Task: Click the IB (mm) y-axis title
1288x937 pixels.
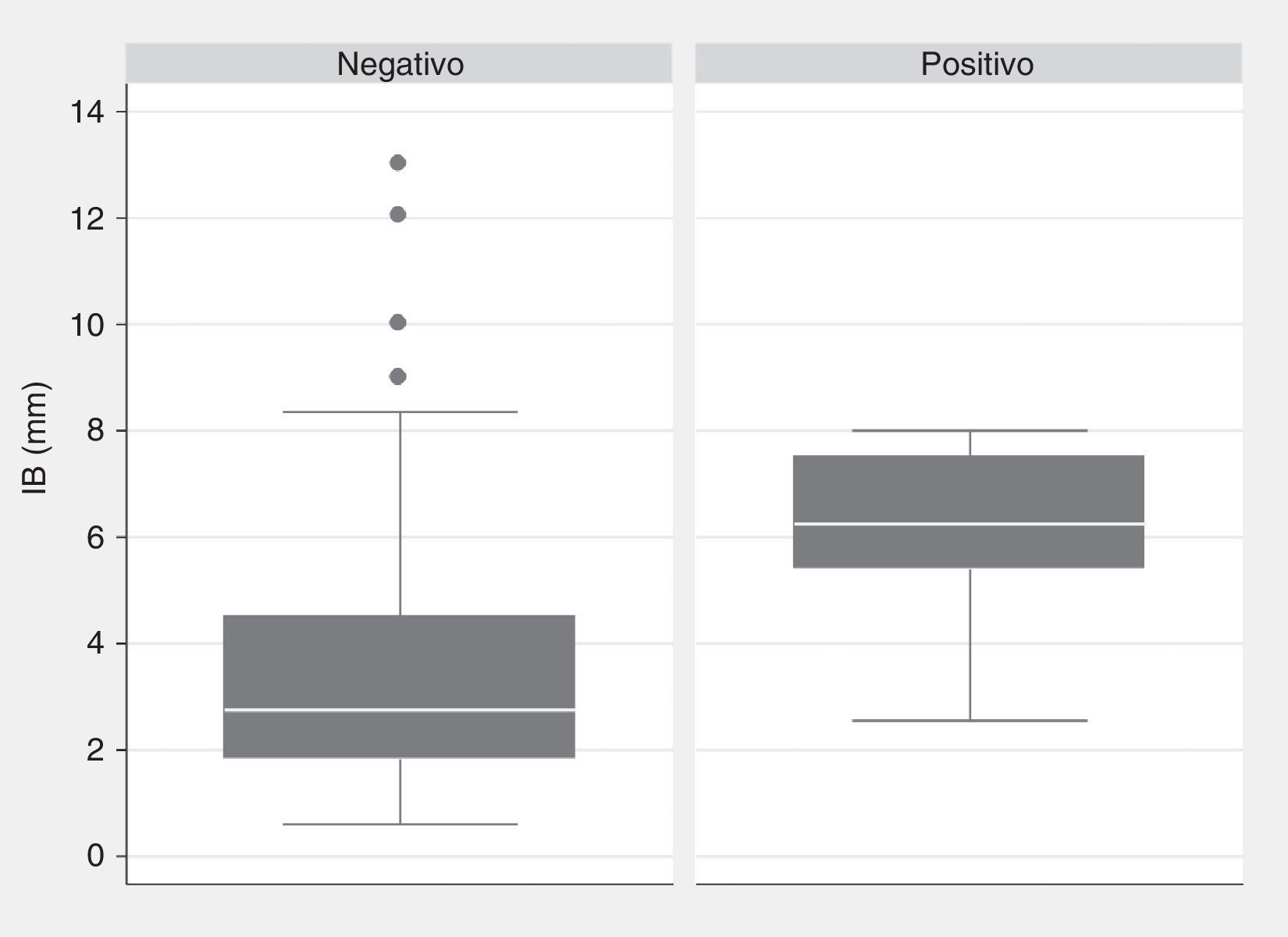Action: point(36,438)
